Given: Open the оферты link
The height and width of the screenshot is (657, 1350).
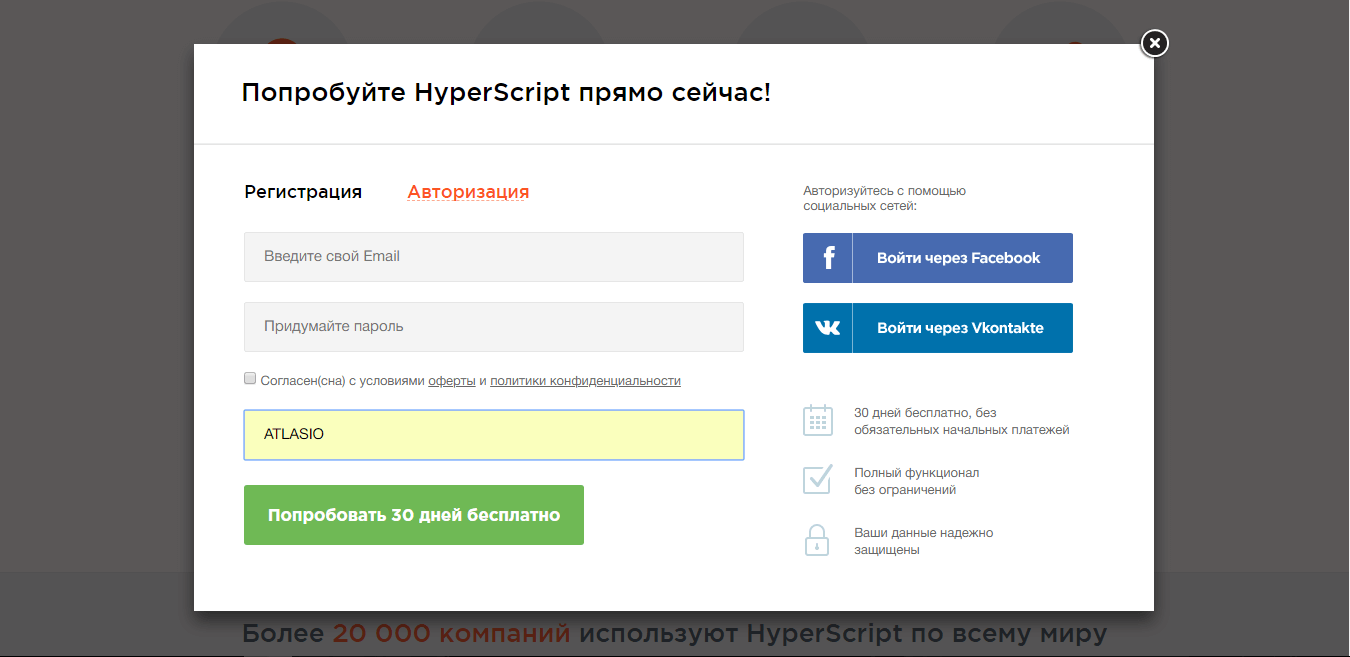Looking at the screenshot, I should point(452,381).
